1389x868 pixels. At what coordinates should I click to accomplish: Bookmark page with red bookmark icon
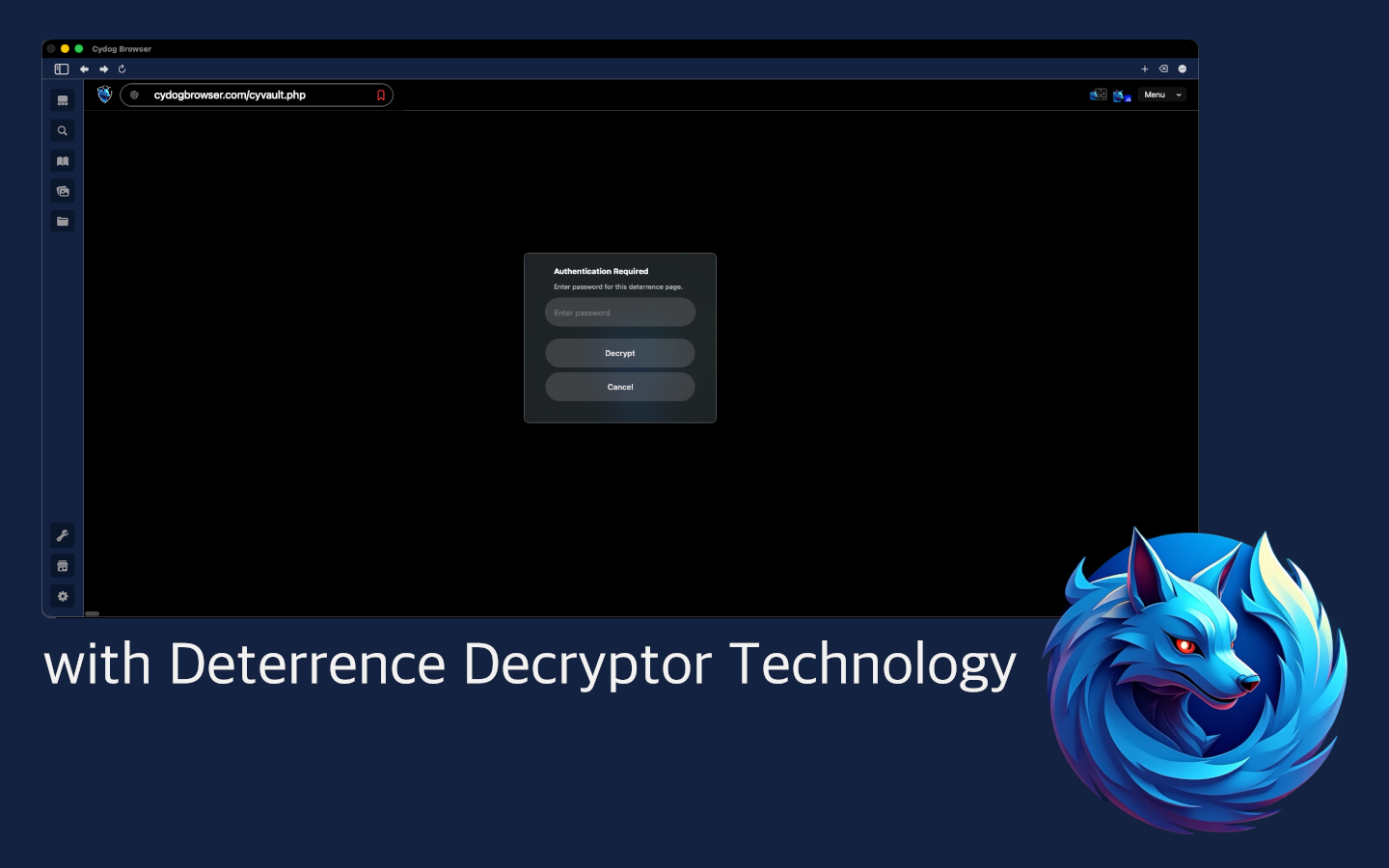[x=381, y=95]
